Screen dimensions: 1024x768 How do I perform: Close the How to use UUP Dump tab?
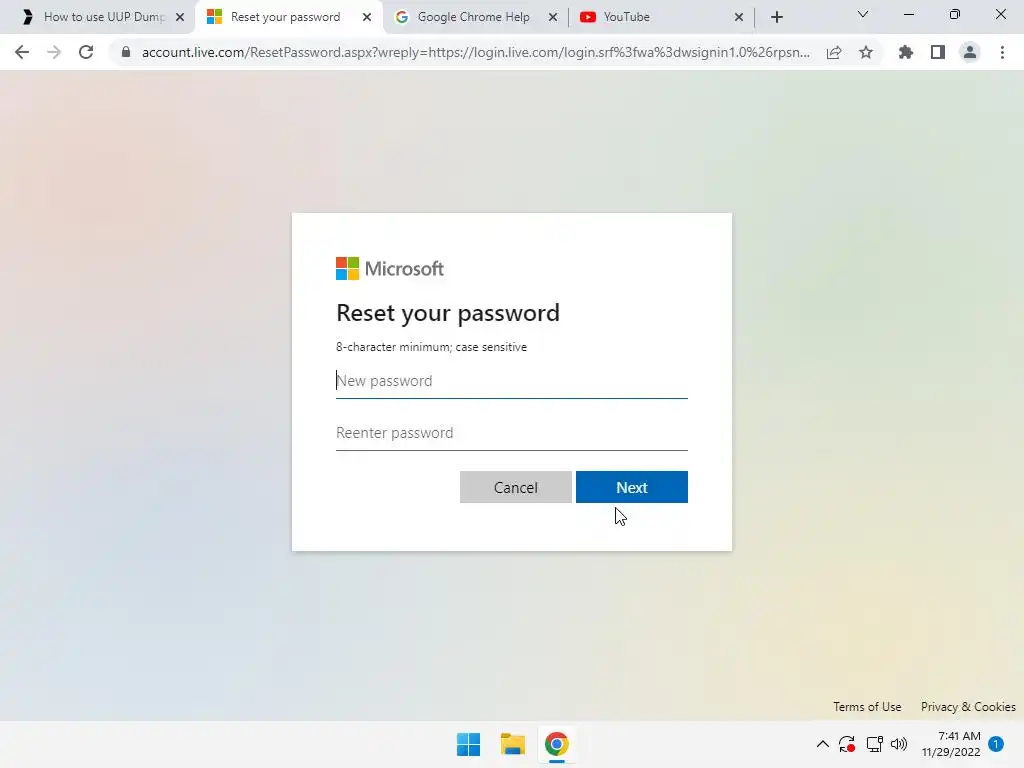[180, 17]
